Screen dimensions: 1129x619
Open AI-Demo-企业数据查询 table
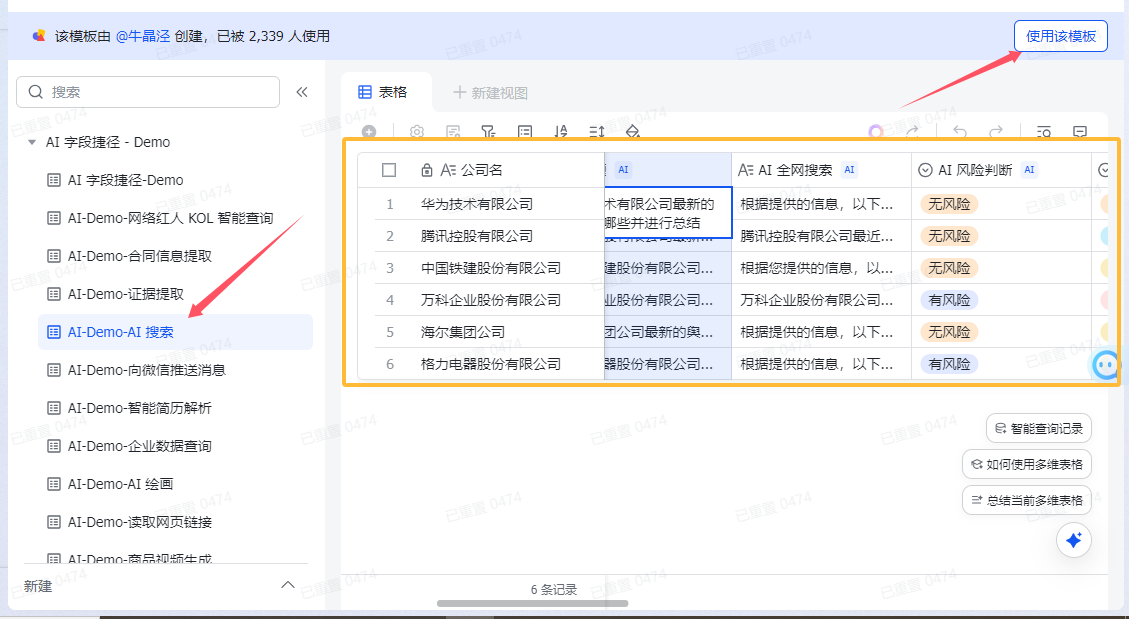(129, 446)
